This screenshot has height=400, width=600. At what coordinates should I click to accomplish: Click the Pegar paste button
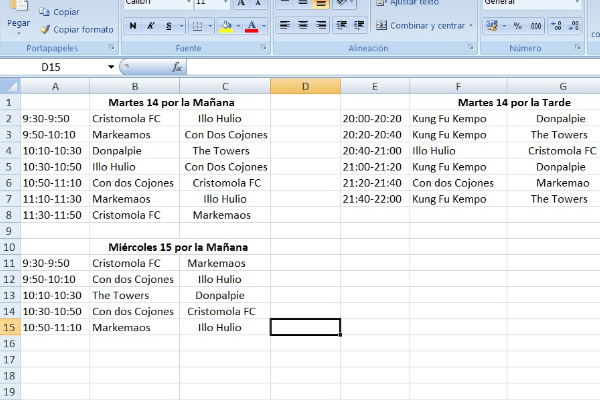click(18, 15)
